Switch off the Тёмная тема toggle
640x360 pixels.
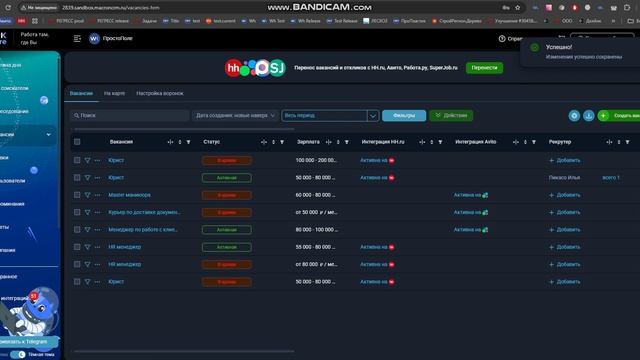[18, 354]
